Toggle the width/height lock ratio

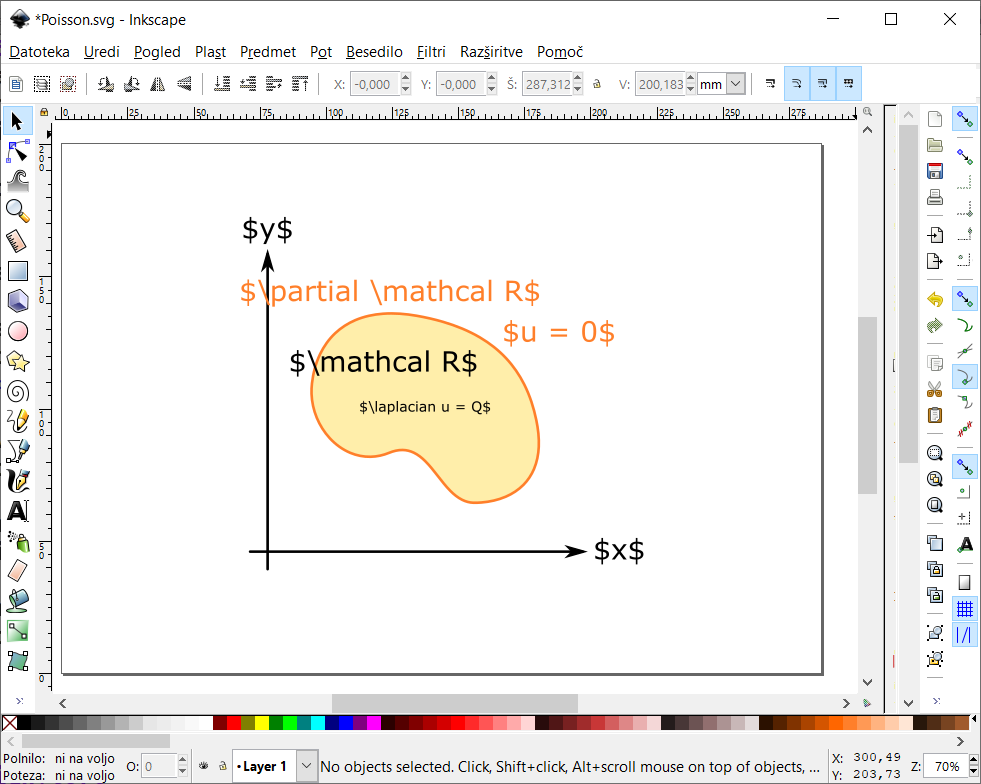click(597, 85)
